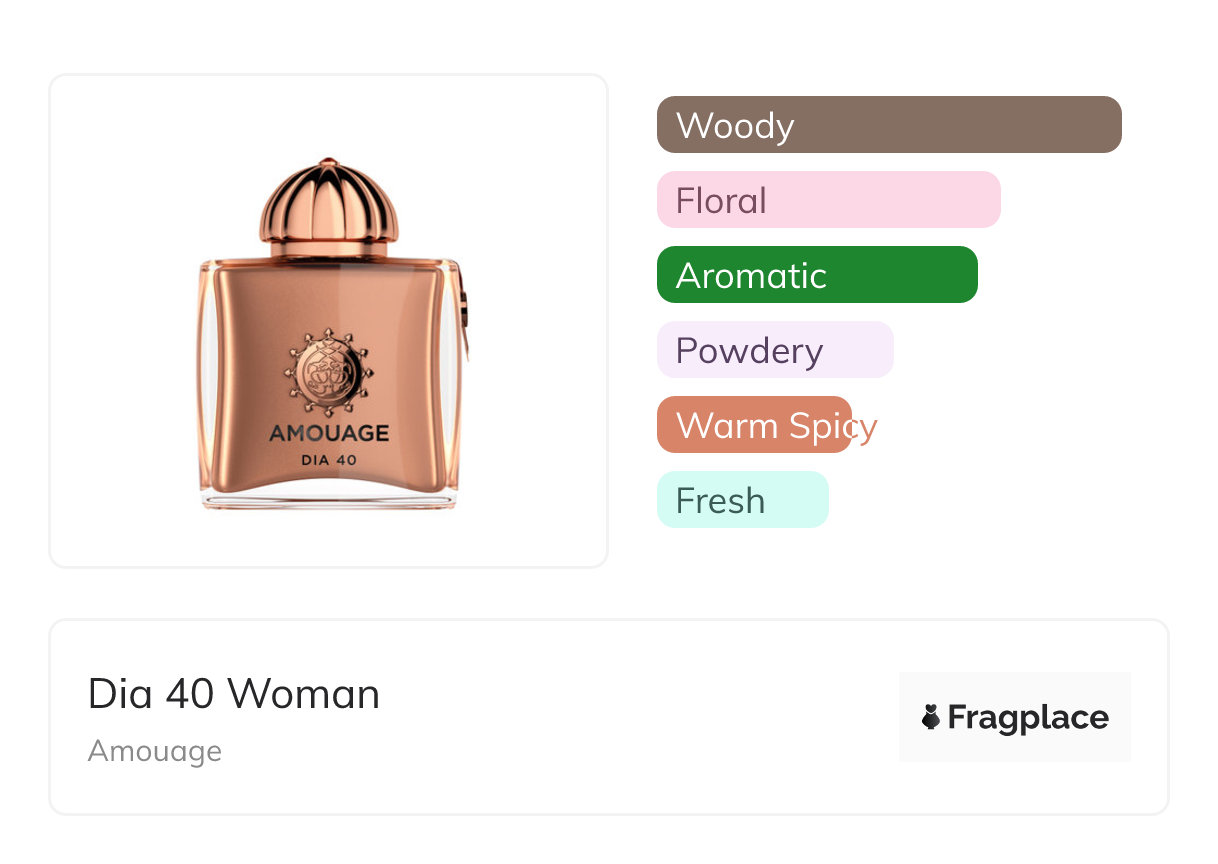Select the pink Floral accord bar
This screenshot has width=1218, height=864.
coord(828,200)
